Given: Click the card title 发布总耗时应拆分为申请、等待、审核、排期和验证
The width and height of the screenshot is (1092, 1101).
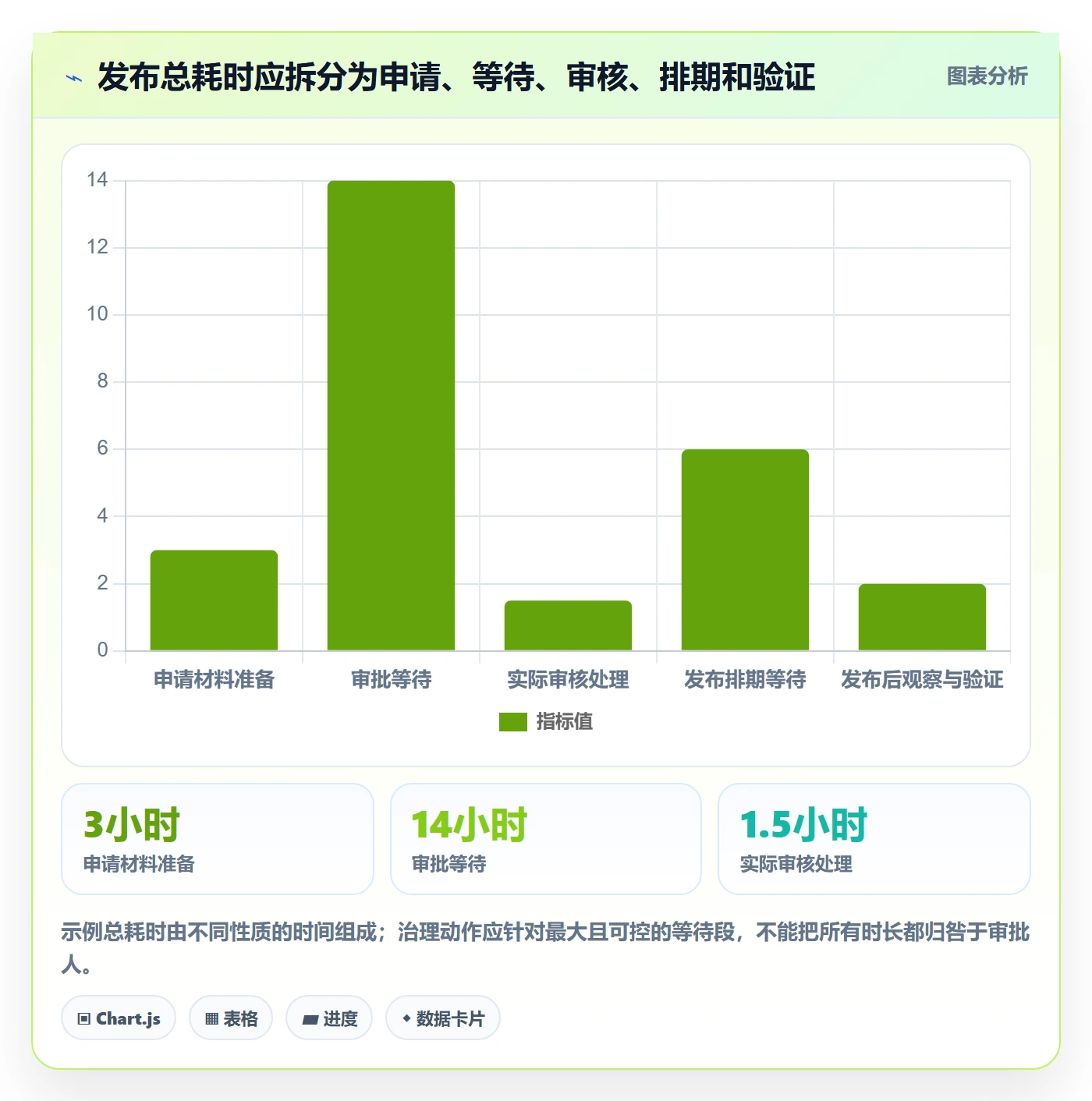Looking at the screenshot, I should [456, 77].
